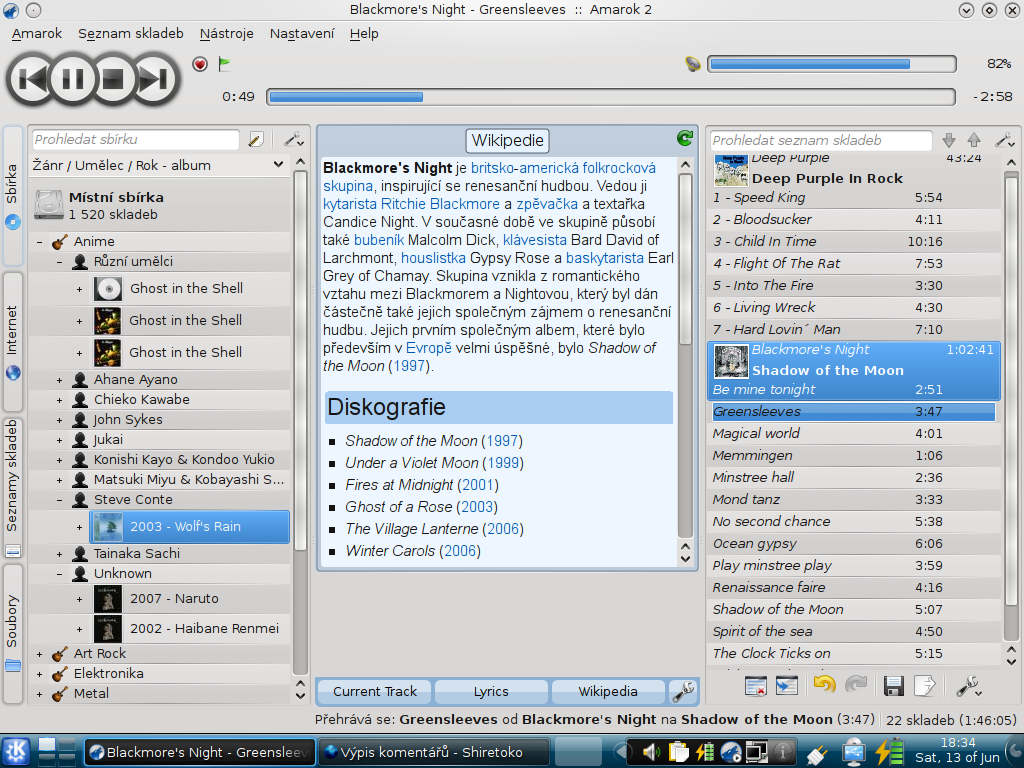The image size is (1024, 768).
Task: Focus the Prohledat seznam skladeb field
Action: coord(821,140)
